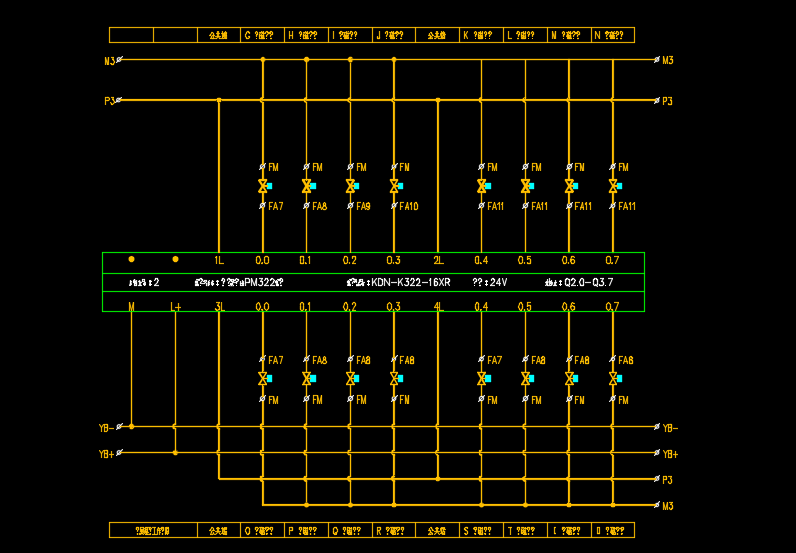The height and width of the screenshot is (553, 796).
Task: Click the P3 label at the top right
Action: 667,102
